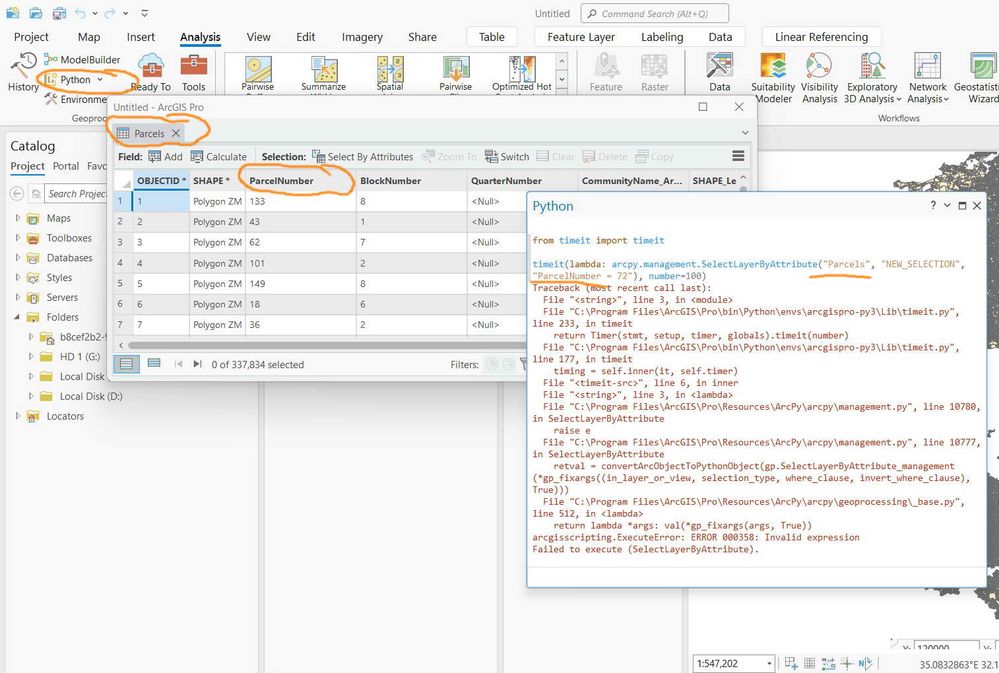Toggle Show All Records view button

click(x=127, y=364)
